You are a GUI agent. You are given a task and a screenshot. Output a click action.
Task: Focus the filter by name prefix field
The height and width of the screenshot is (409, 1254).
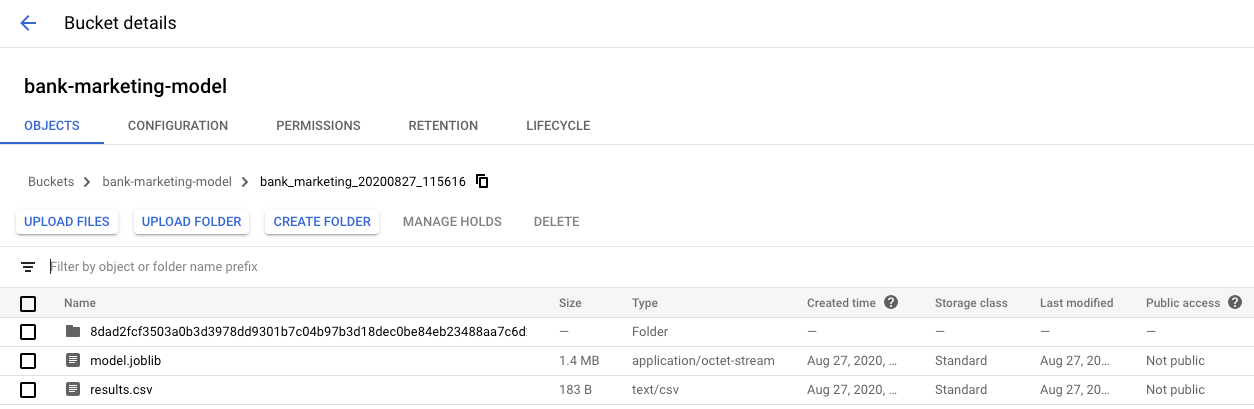(300, 267)
